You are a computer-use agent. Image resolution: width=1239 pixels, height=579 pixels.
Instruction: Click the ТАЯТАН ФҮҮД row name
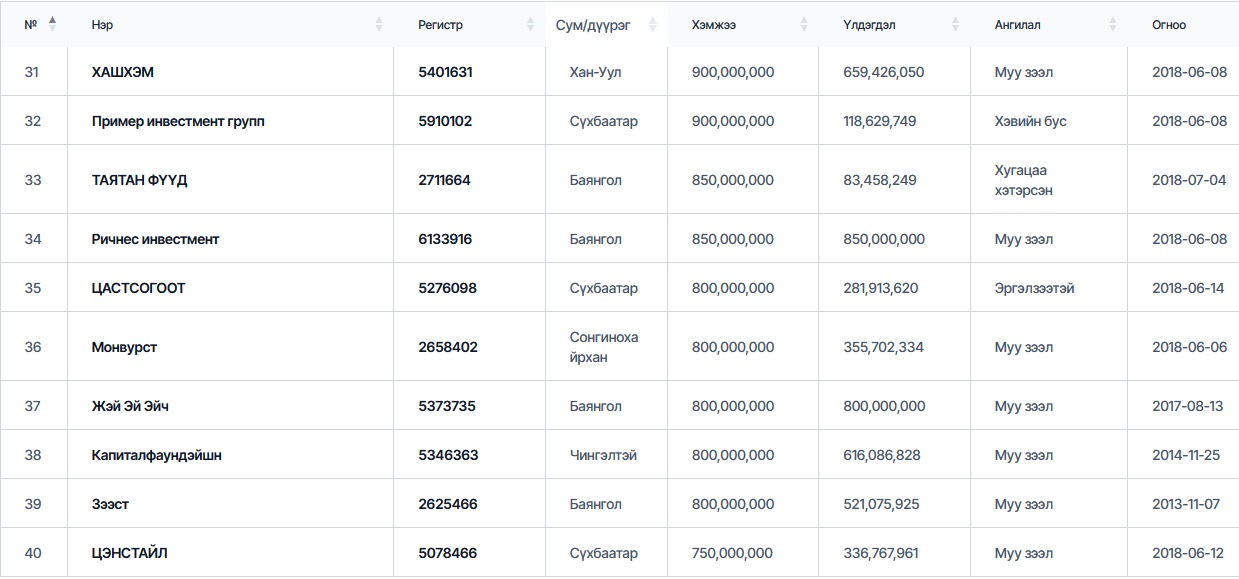tap(139, 180)
